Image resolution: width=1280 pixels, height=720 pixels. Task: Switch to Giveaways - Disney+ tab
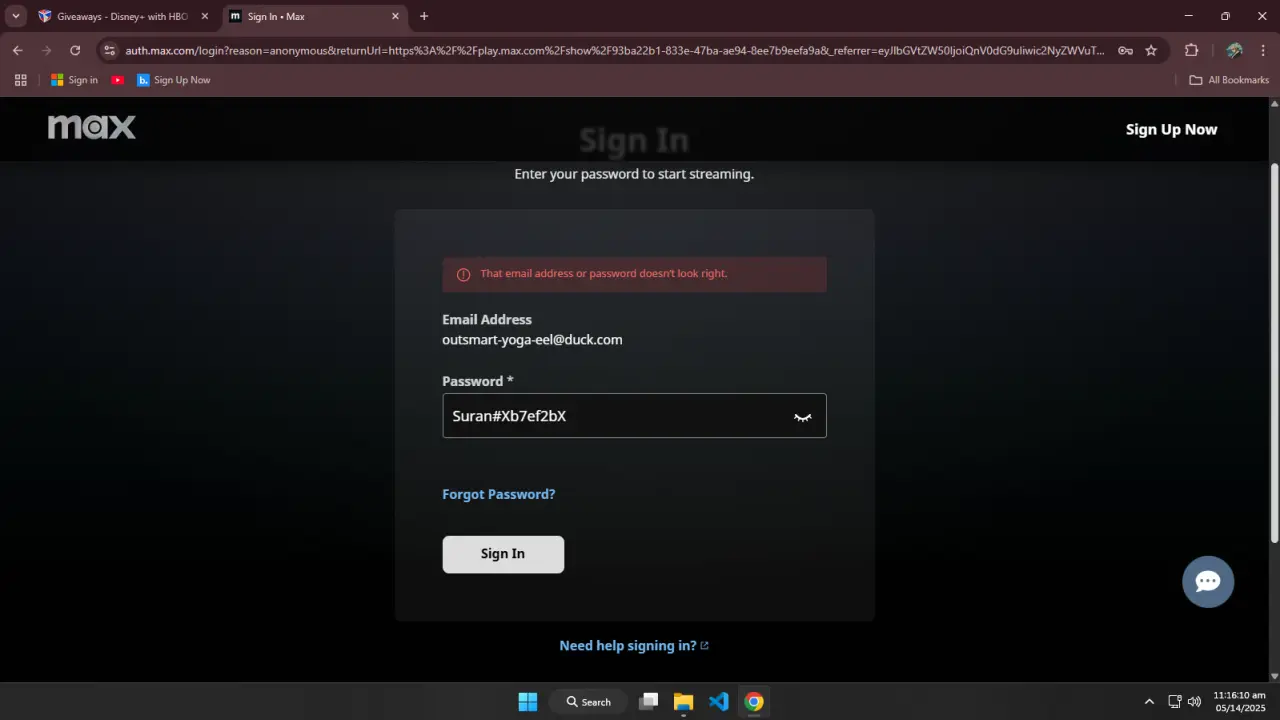122,16
